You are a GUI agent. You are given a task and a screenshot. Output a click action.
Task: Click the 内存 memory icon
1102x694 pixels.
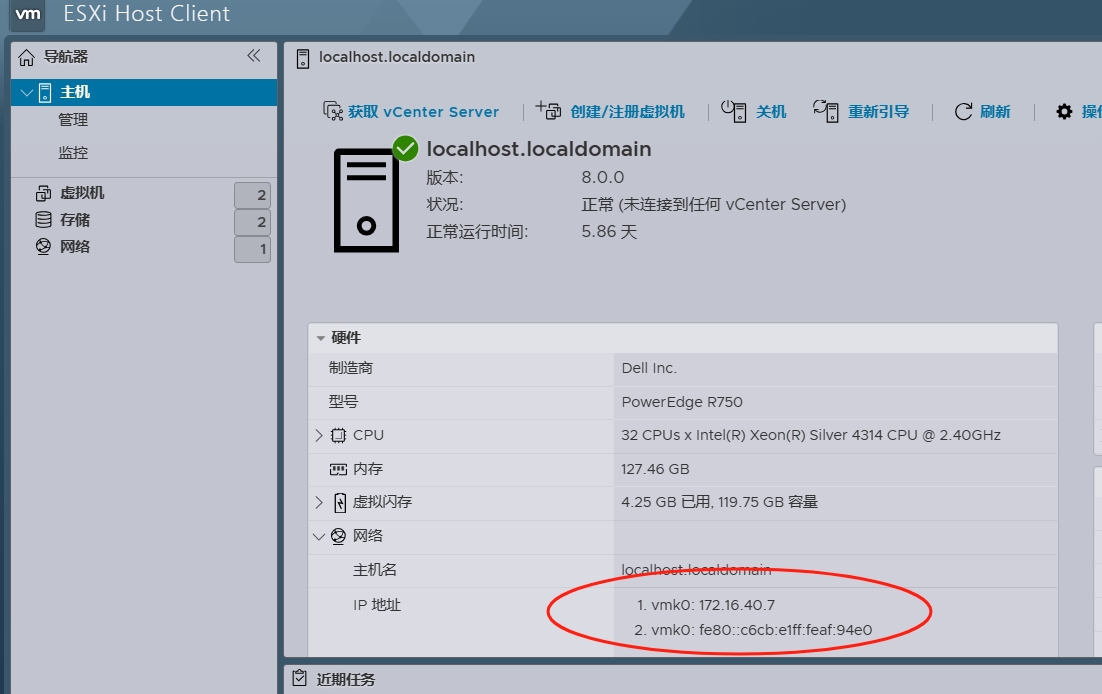click(338, 469)
